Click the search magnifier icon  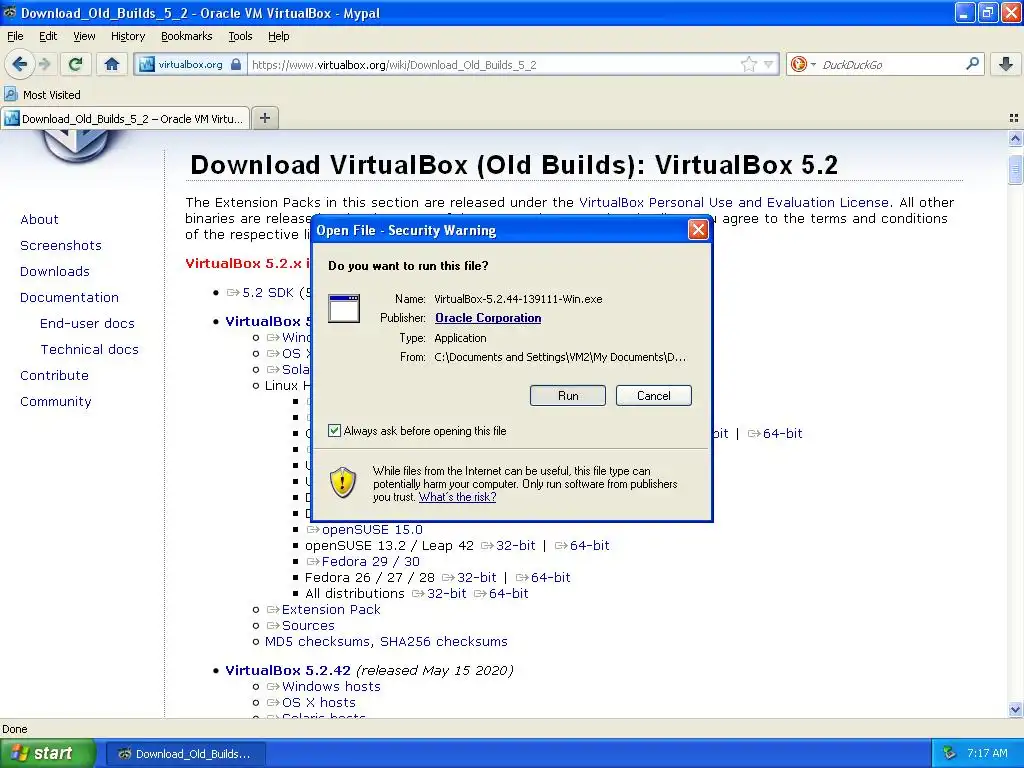click(972, 64)
